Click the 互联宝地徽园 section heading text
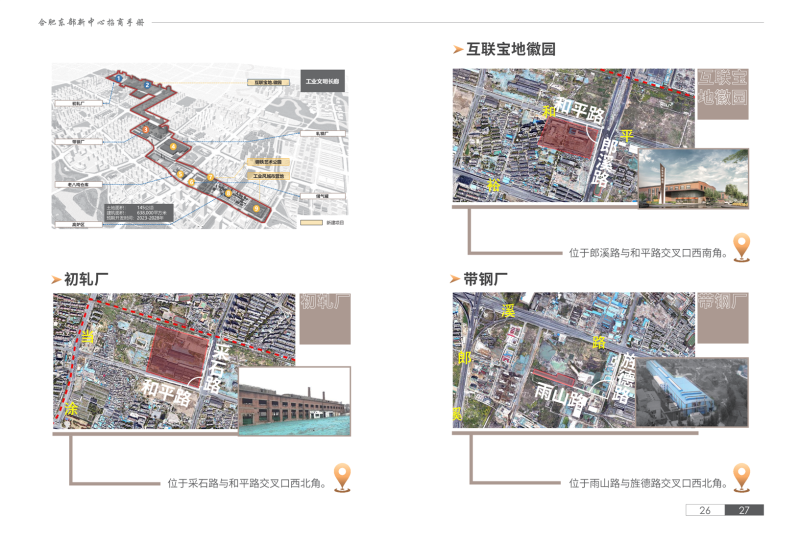This screenshot has width=800, height=538. pos(511,49)
